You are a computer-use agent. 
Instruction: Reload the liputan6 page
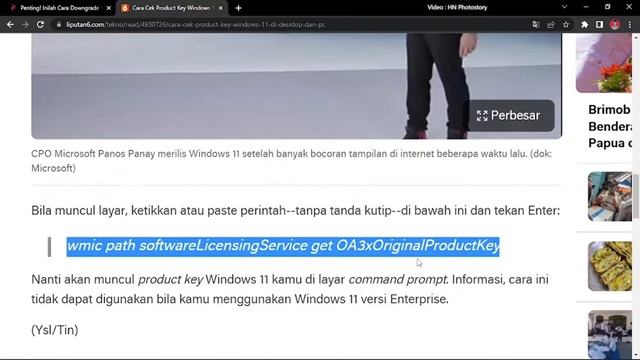click(x=40, y=24)
